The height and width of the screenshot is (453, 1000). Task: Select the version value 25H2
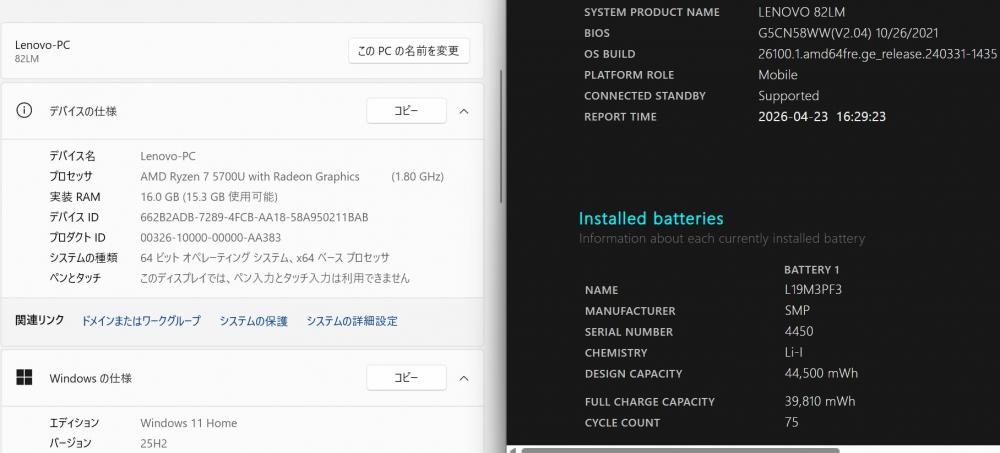click(x=154, y=443)
